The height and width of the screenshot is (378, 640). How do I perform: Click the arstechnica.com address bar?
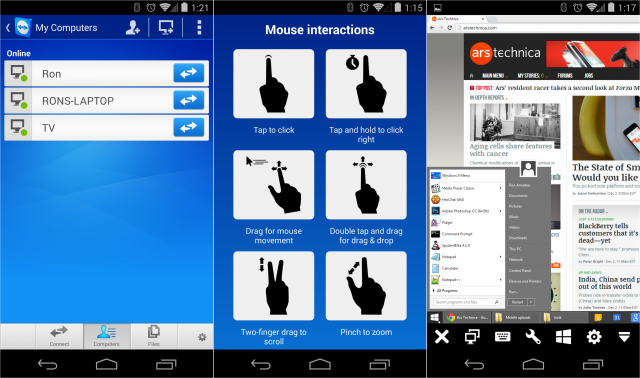click(548, 28)
